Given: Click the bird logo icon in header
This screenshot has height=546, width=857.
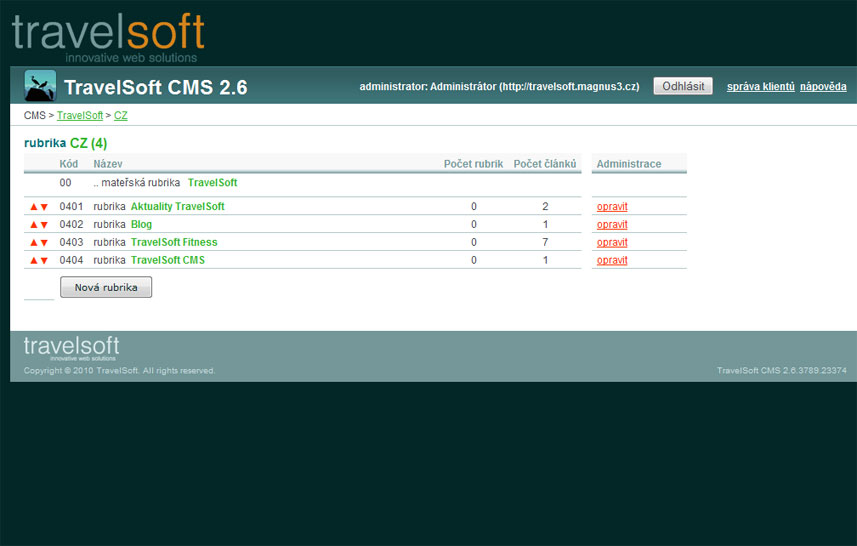Looking at the screenshot, I should tap(40, 86).
